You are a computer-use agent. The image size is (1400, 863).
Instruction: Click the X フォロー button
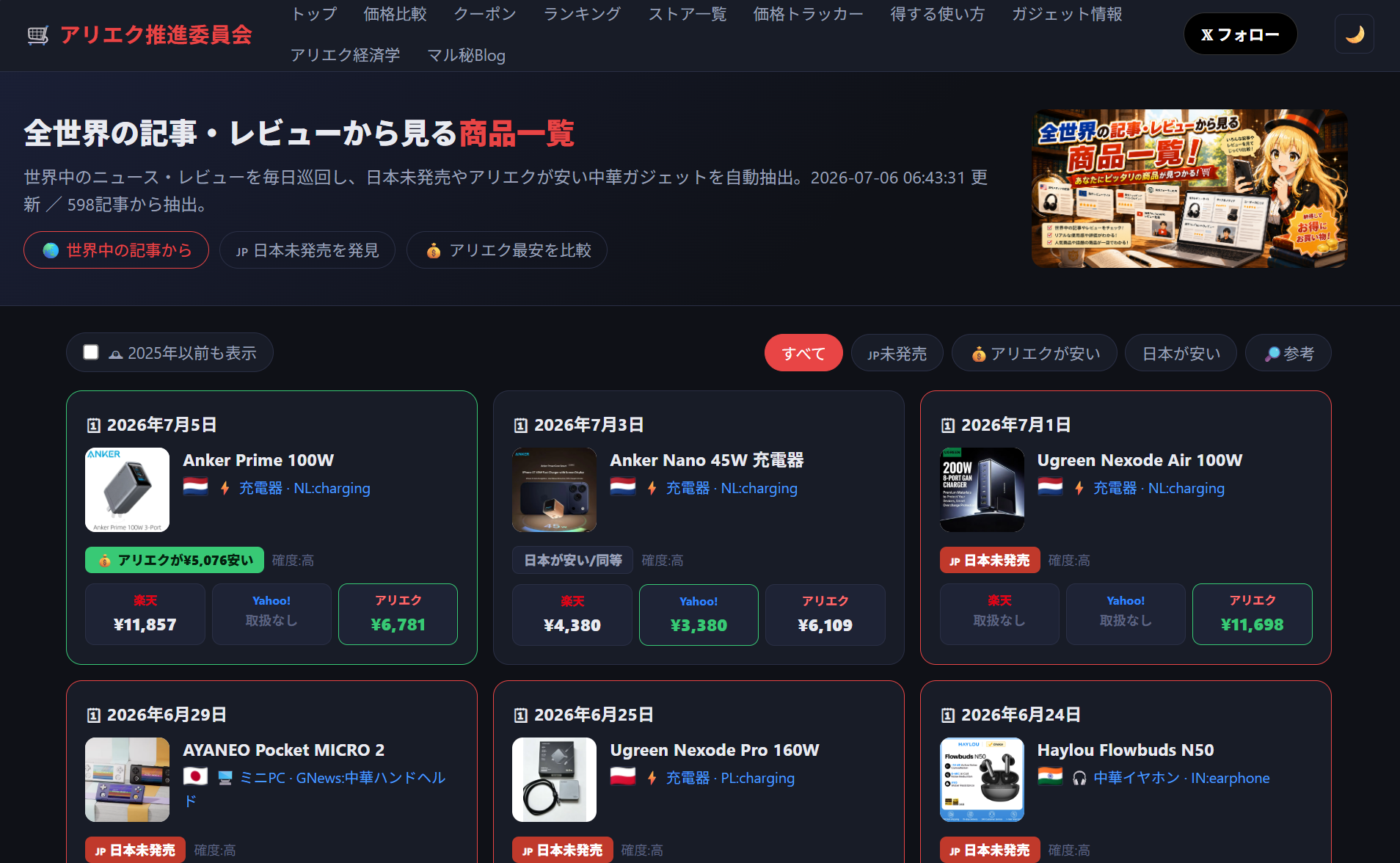click(1240, 34)
